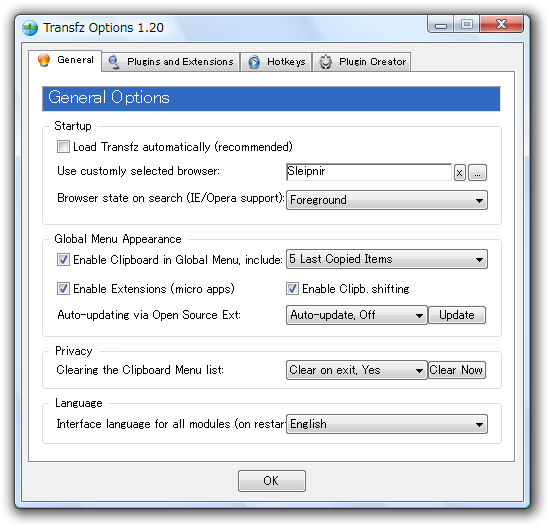Screen dimensions: 549x525
Task: Toggle Enable Extensions (micro apps) checkbox
Action: coord(63,289)
